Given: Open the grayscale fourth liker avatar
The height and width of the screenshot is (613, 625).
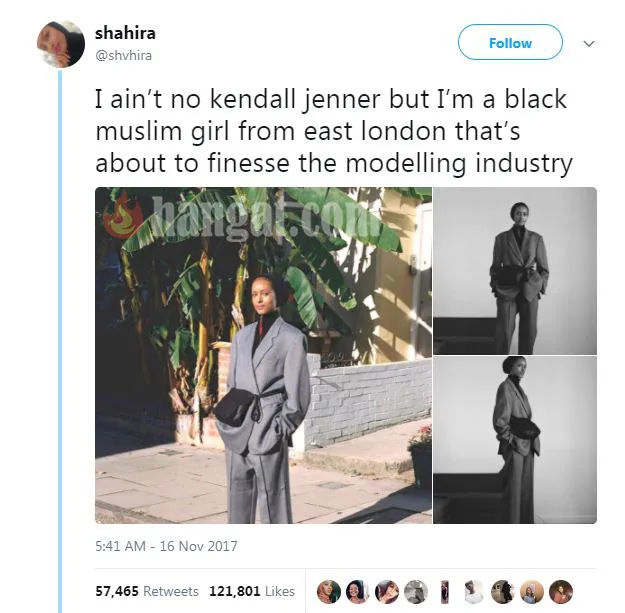Looking at the screenshot, I should 416,591.
